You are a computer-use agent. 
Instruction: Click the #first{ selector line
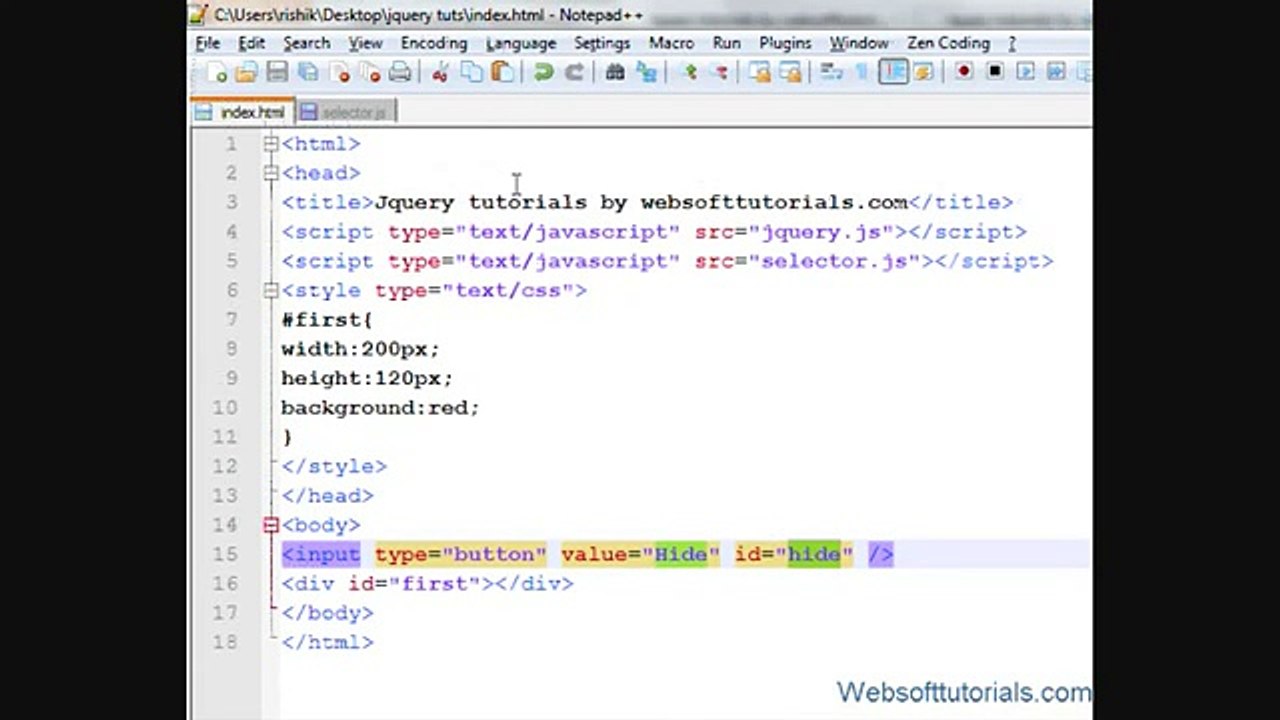coord(327,320)
